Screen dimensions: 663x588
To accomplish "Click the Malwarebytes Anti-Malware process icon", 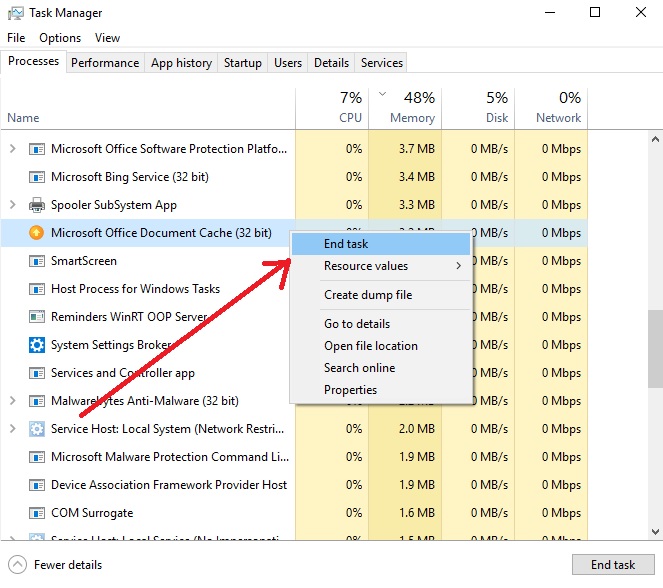I will (37, 401).
